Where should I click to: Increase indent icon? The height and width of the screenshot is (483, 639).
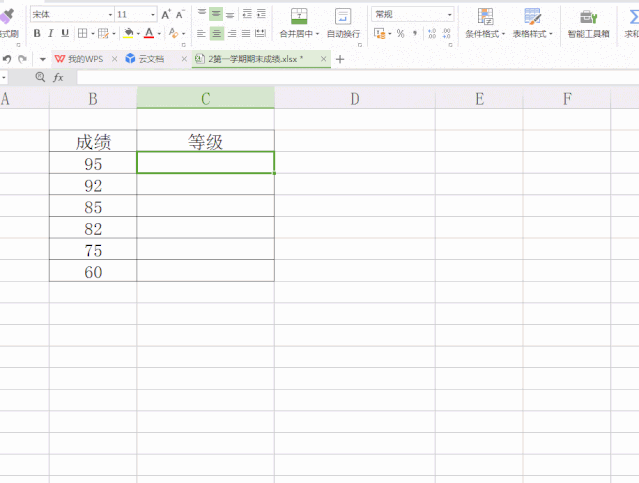coord(261,14)
